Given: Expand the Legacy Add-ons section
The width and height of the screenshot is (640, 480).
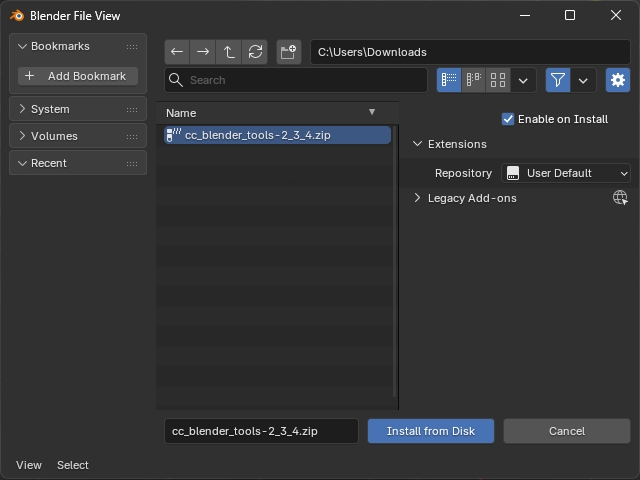Looking at the screenshot, I should [x=417, y=198].
